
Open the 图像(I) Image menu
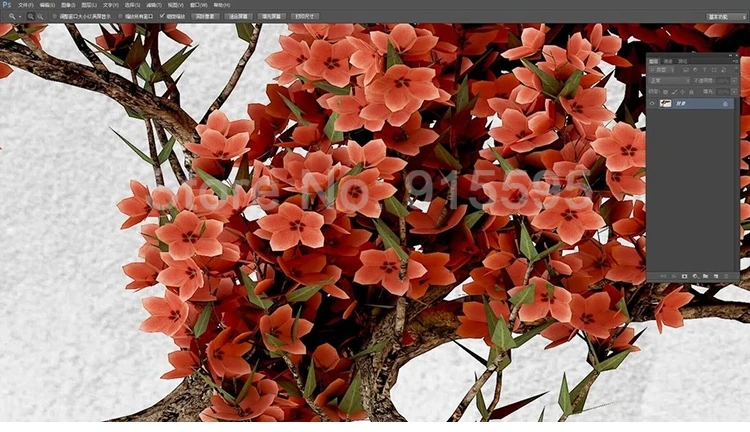click(x=68, y=5)
